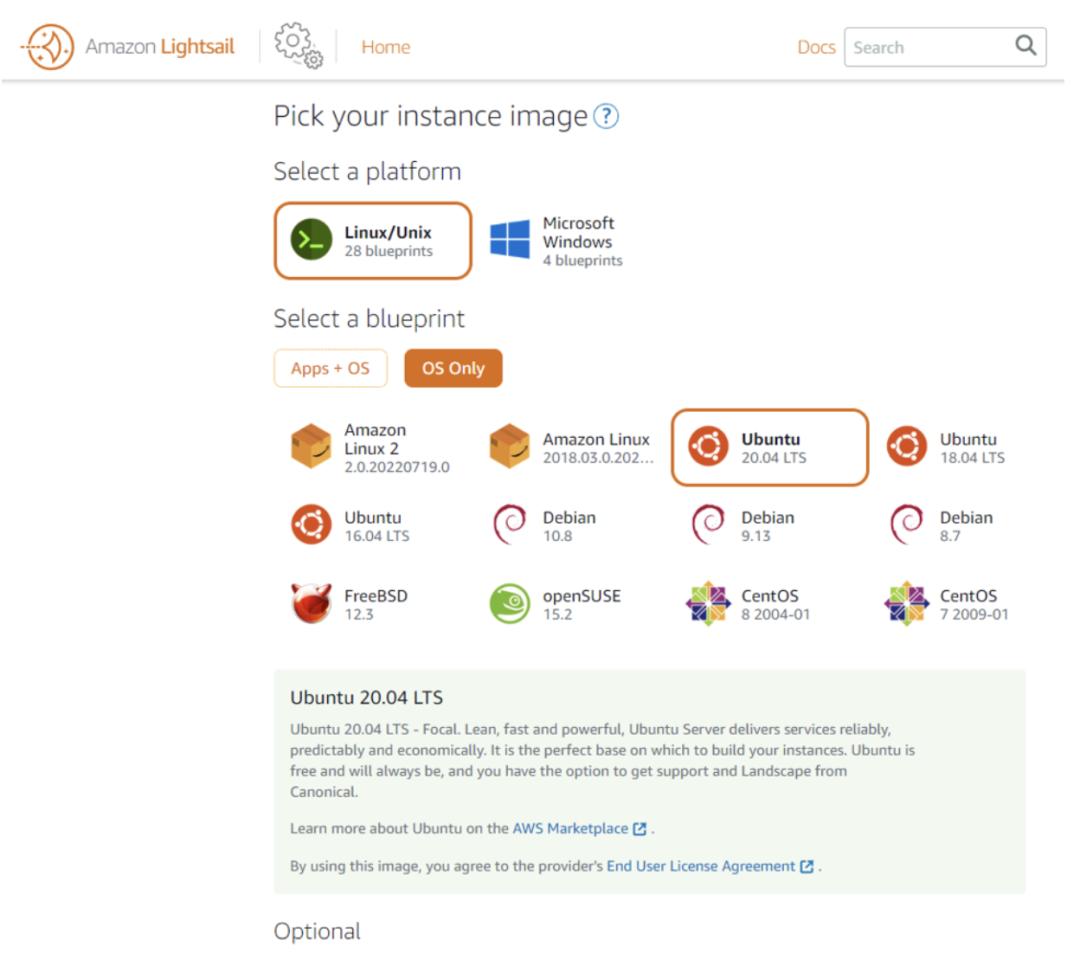This screenshot has width=1080, height=959.
Task: Pick the Debian 10.8 swirl icon
Action: coord(510,524)
